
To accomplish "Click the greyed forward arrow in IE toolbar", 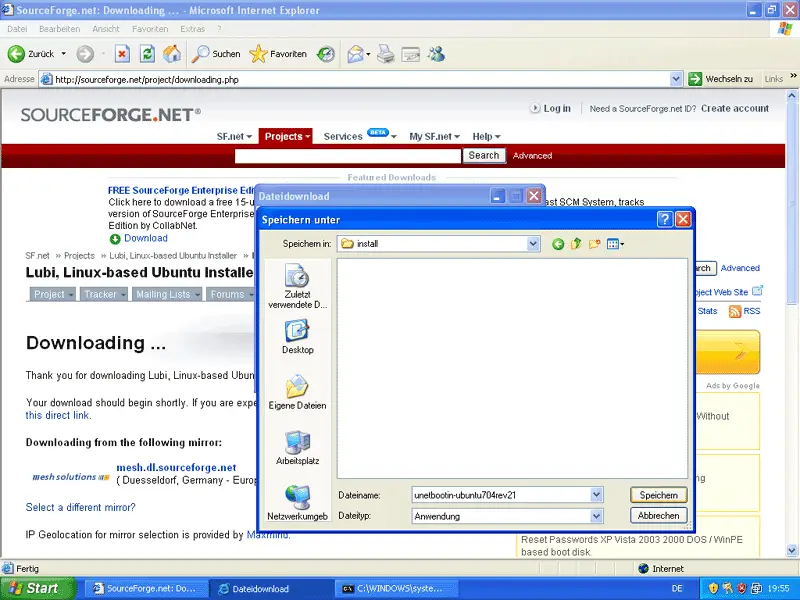I will 85,54.
